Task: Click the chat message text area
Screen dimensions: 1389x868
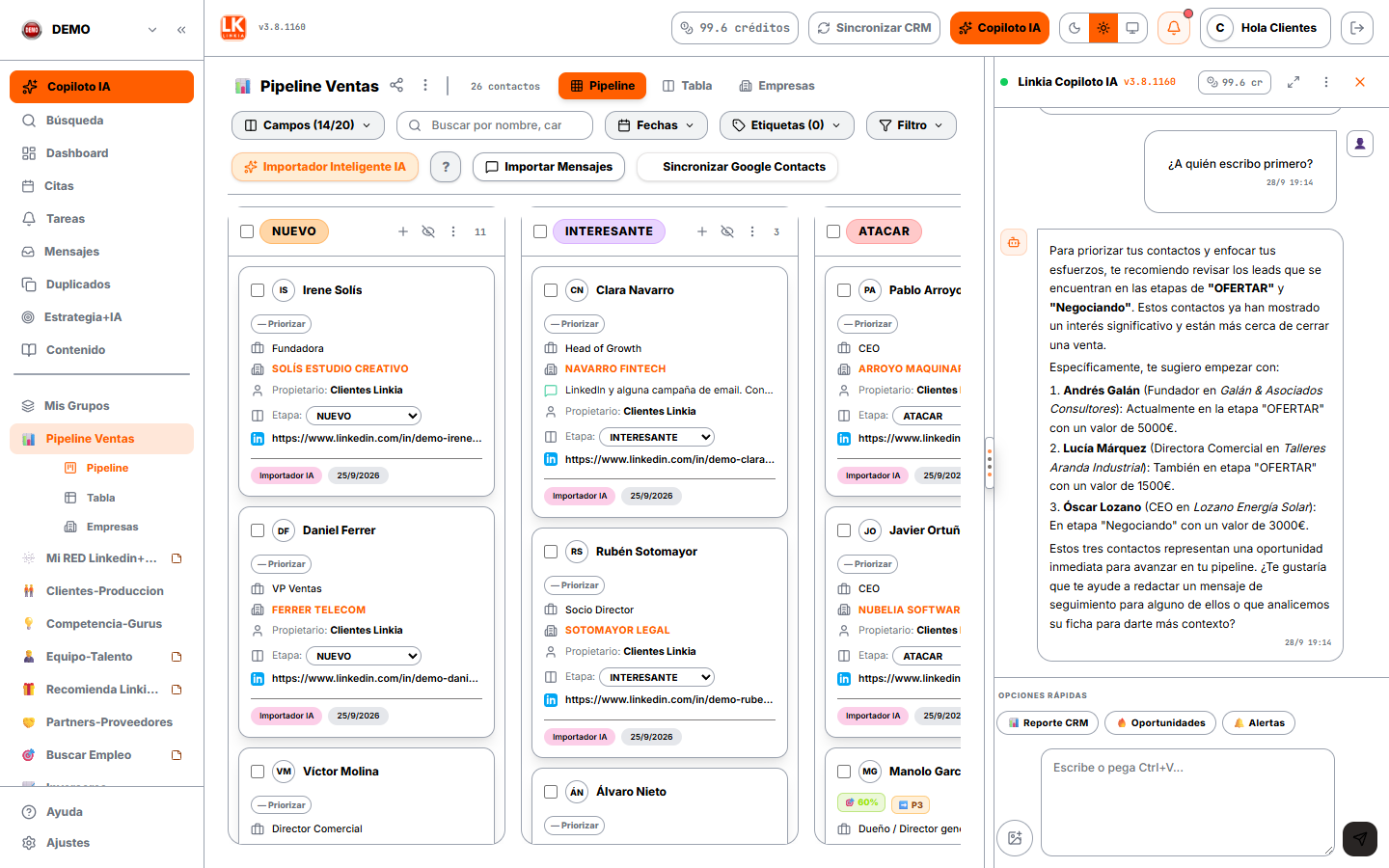Action: pos(1187,802)
